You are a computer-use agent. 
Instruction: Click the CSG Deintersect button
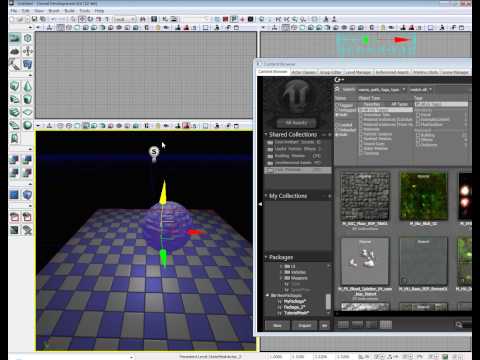click(28, 173)
